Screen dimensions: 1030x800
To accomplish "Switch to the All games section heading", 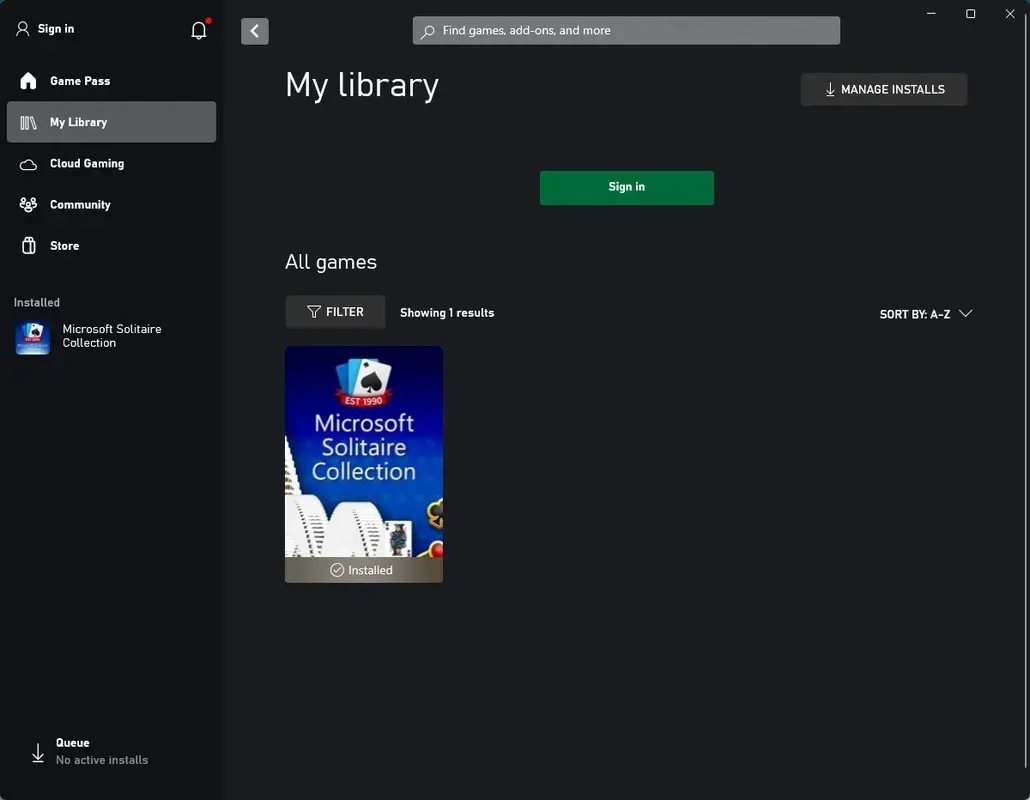I will click(x=331, y=262).
